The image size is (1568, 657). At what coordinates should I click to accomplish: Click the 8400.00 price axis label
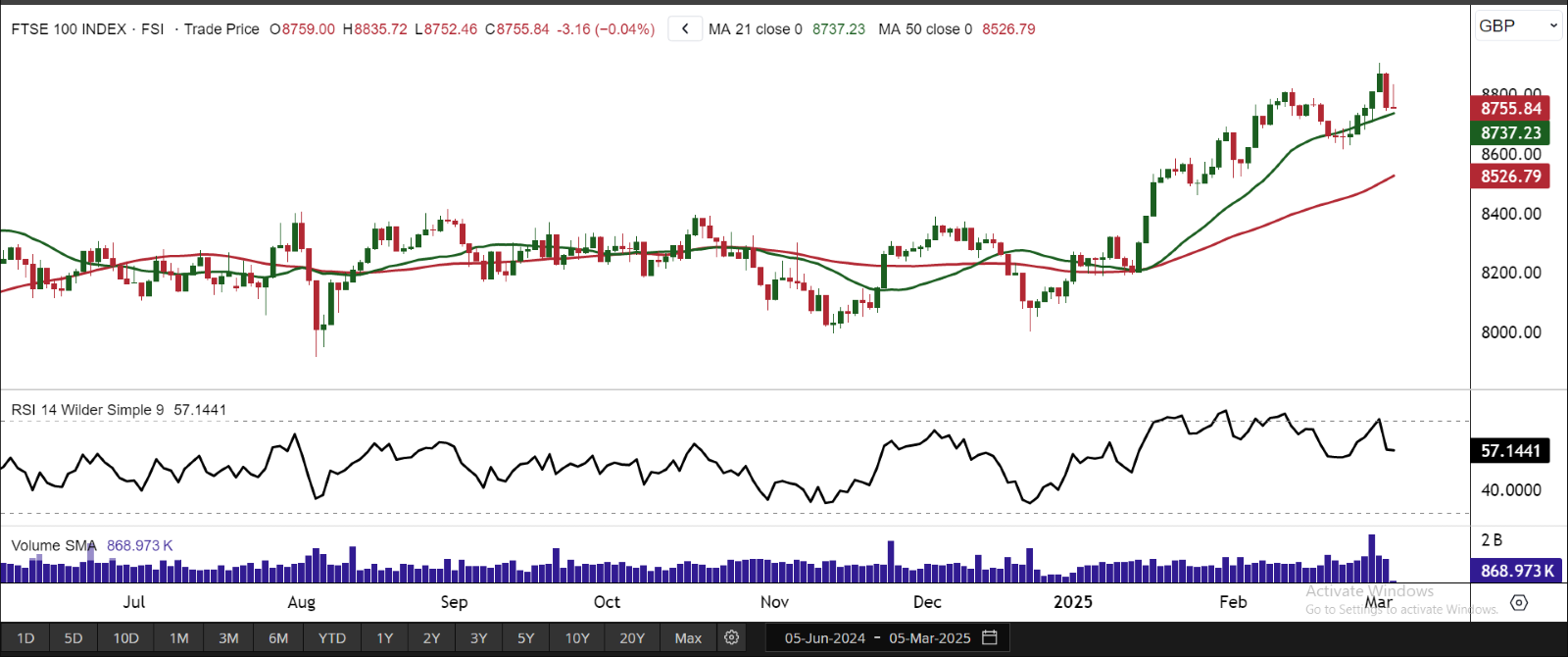pos(1511,214)
